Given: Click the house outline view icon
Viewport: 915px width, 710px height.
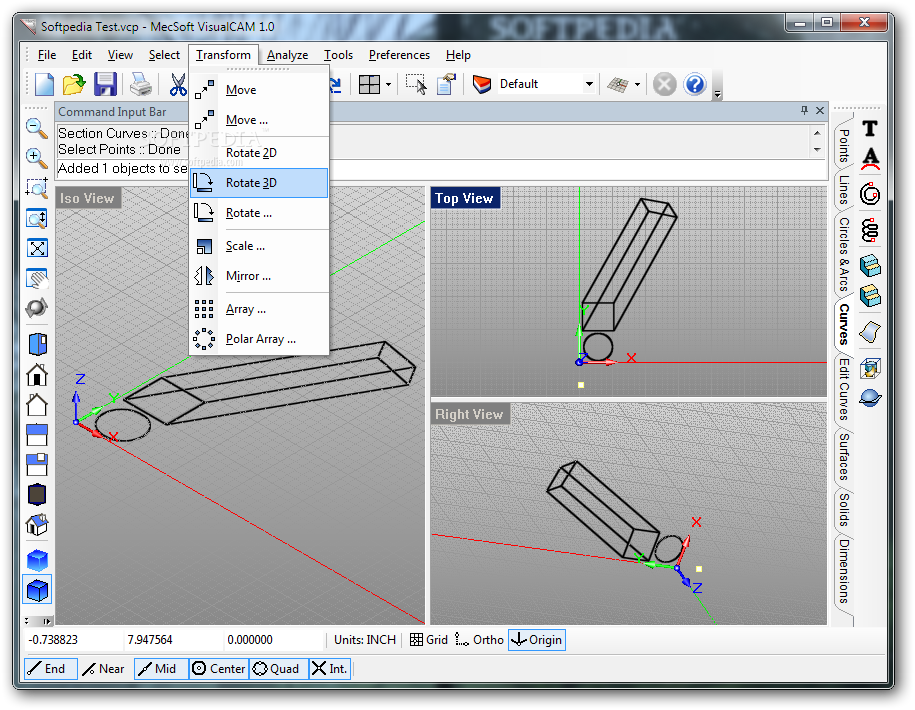Looking at the screenshot, I should 37,404.
